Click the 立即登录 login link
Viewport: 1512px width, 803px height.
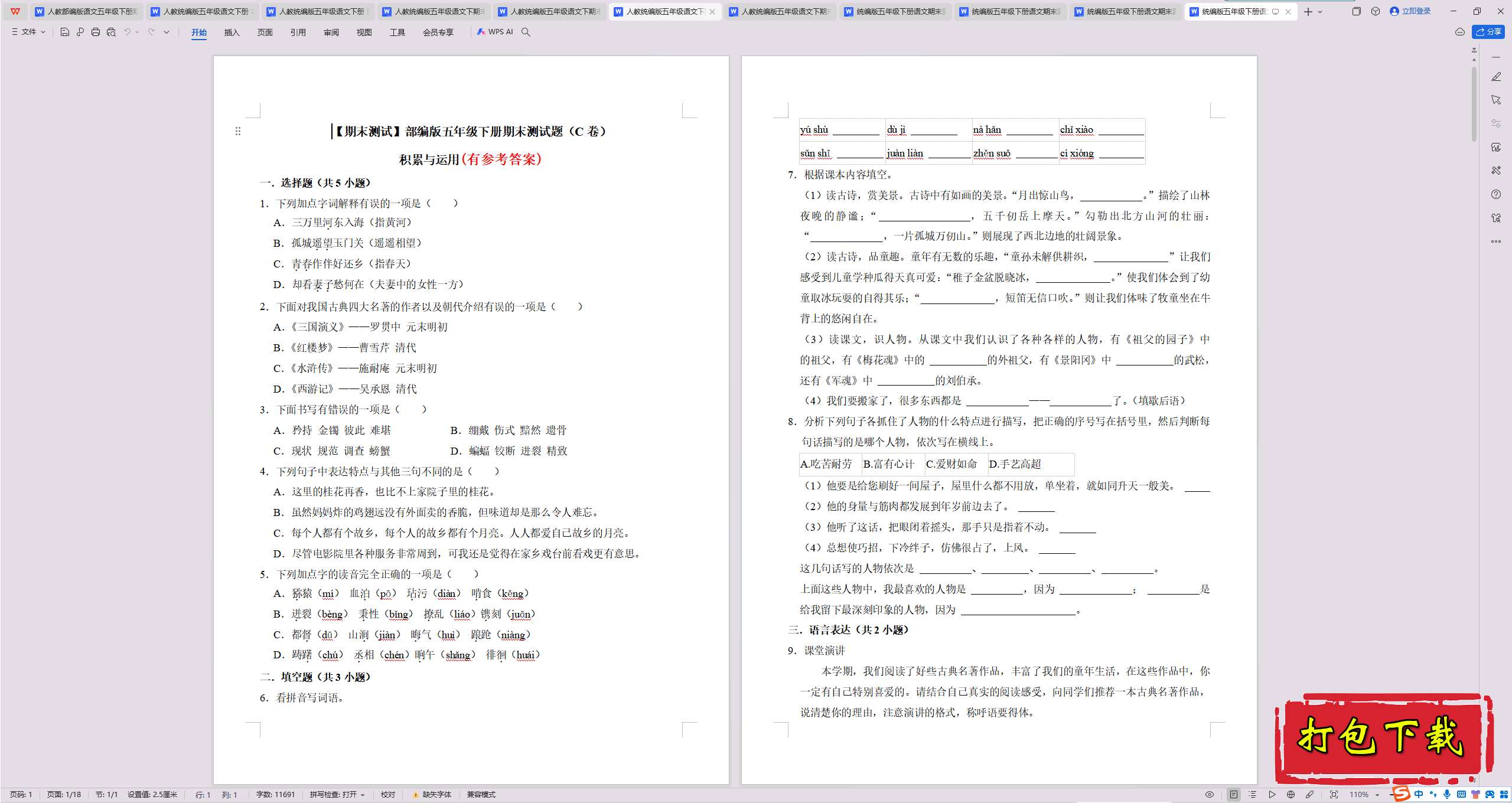pos(1410,11)
